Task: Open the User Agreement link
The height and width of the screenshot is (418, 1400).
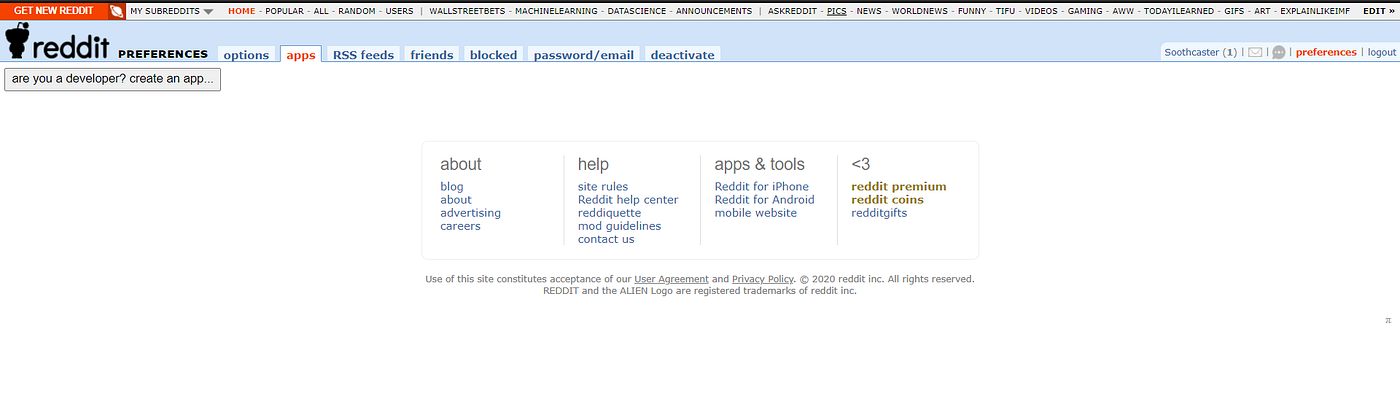Action: click(671, 279)
